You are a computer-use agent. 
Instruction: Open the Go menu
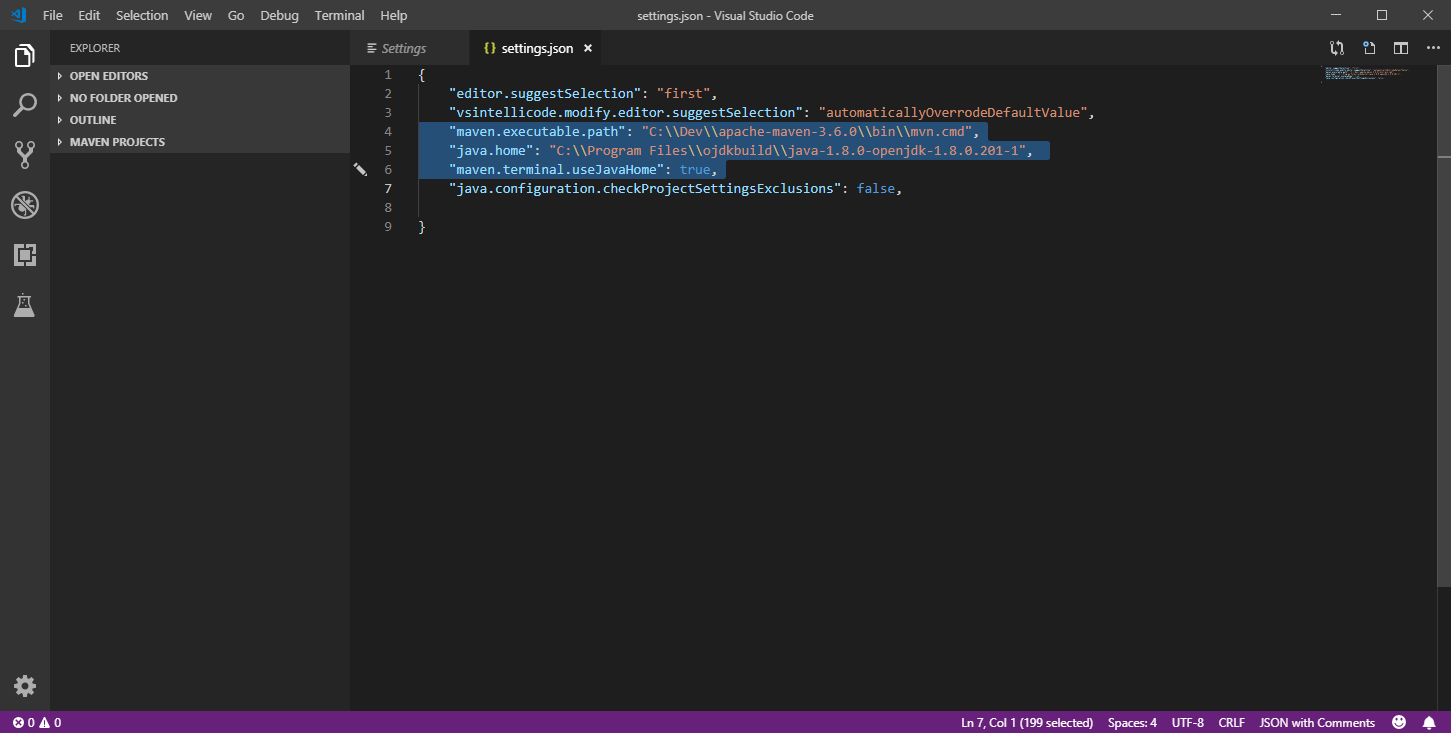tap(236, 15)
